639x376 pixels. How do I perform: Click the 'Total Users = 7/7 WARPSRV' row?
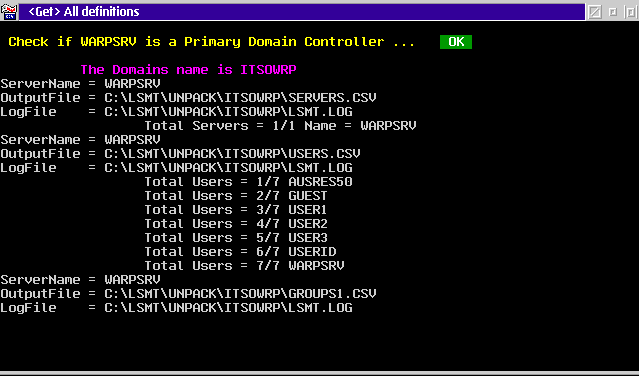click(244, 266)
